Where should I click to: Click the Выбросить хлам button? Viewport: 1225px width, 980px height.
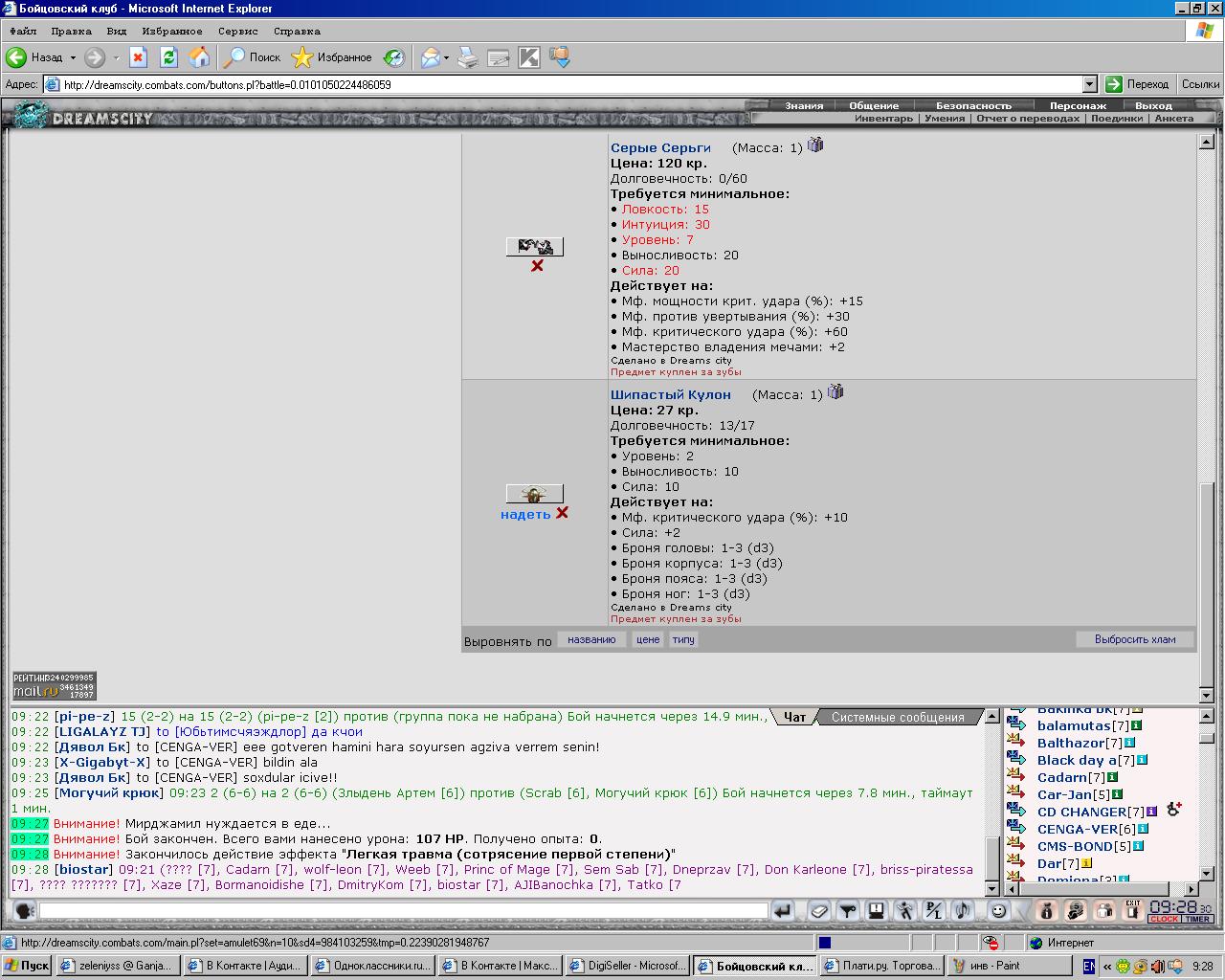point(1135,639)
